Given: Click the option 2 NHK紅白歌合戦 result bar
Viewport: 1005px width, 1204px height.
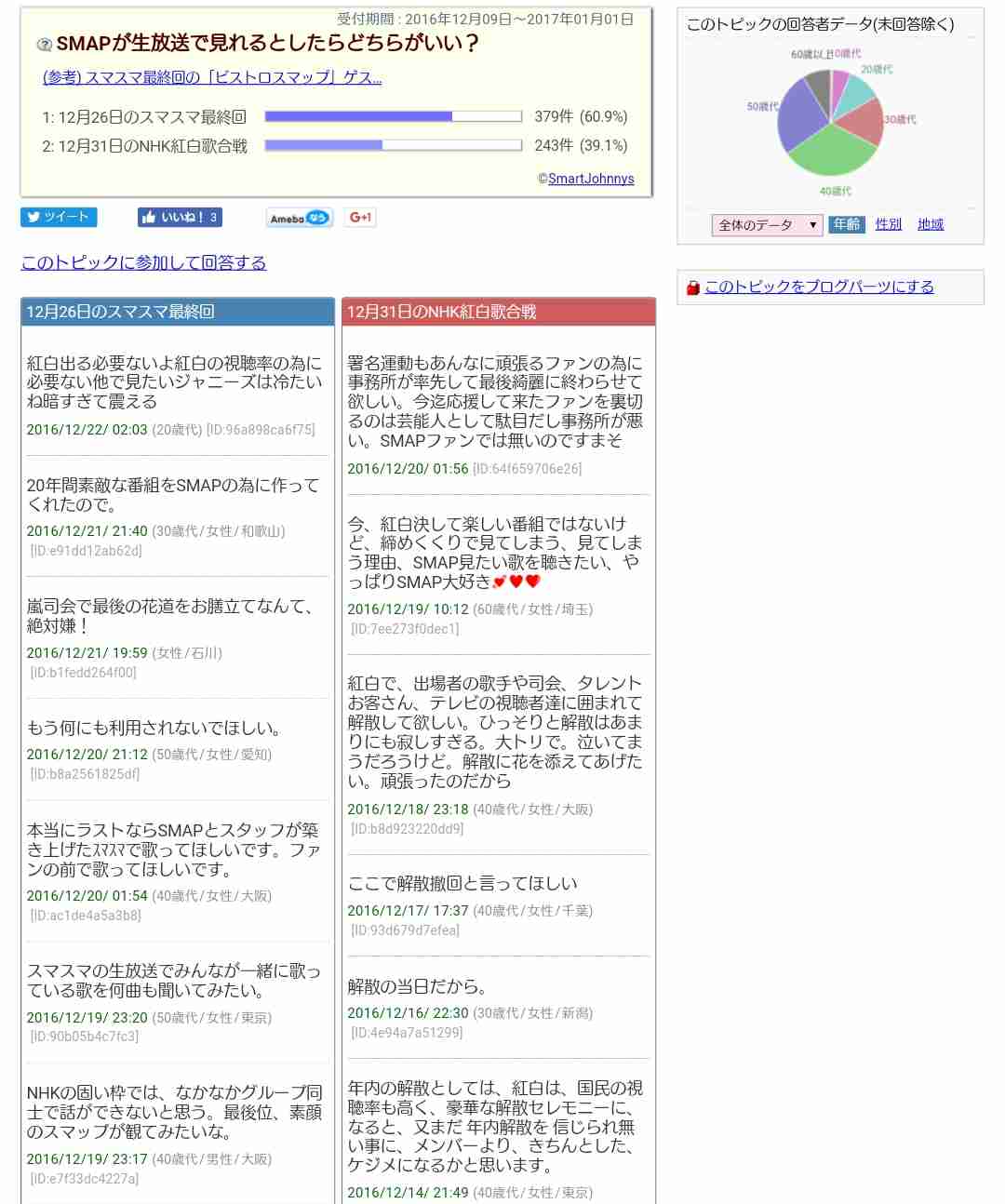Looking at the screenshot, I should pyautogui.click(x=393, y=145).
